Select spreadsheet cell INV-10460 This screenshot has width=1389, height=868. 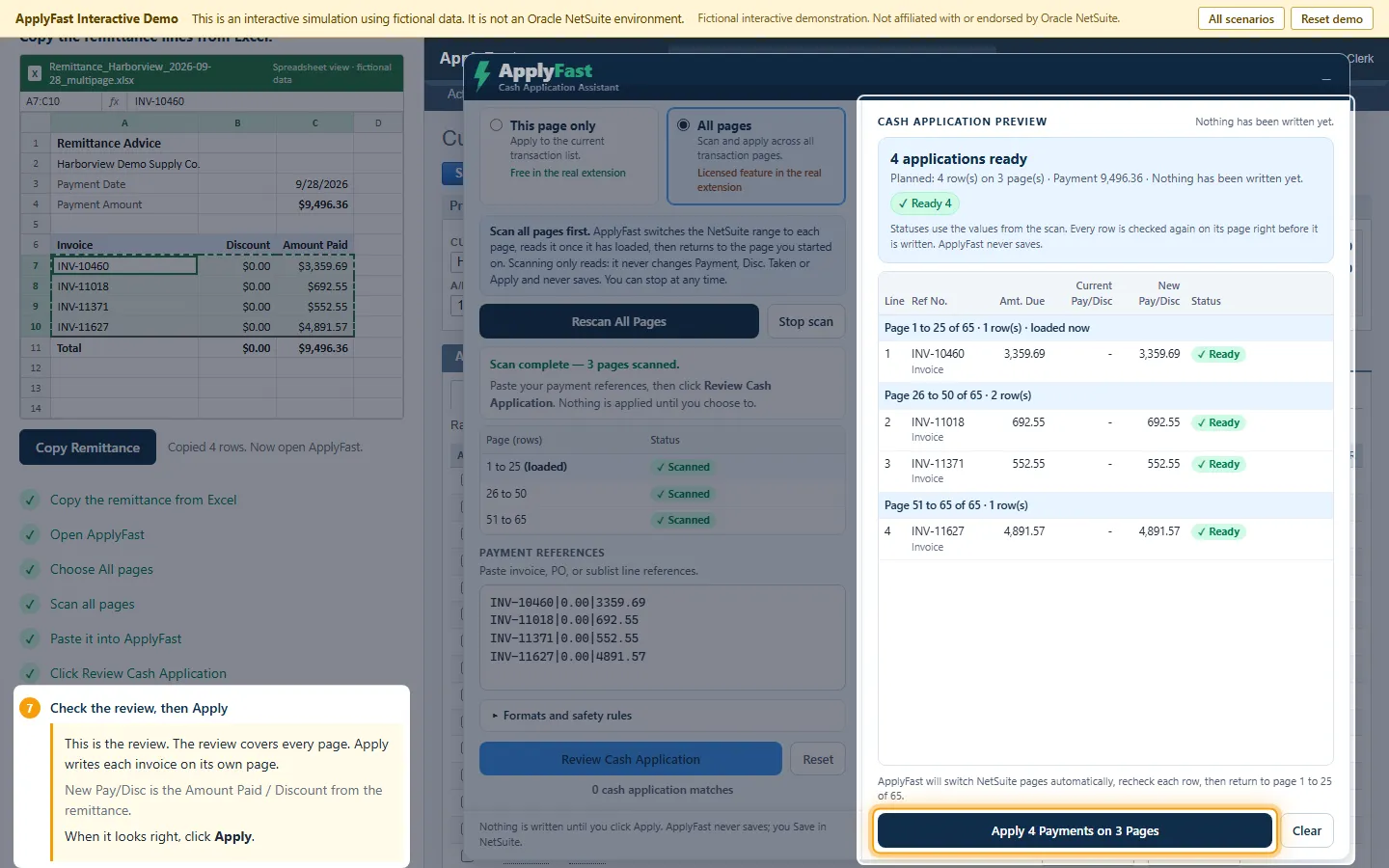[124, 266]
